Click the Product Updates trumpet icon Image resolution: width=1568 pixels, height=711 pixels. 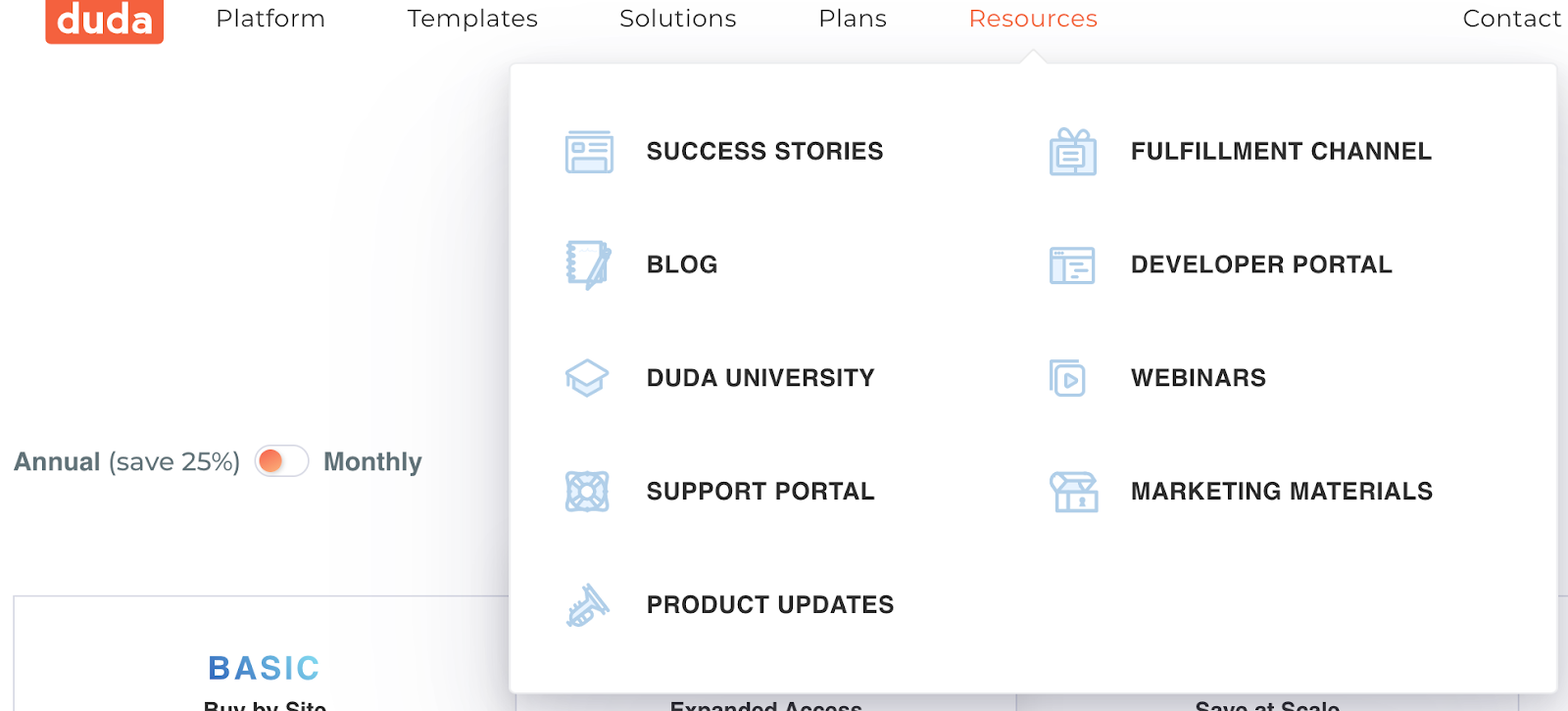587,605
